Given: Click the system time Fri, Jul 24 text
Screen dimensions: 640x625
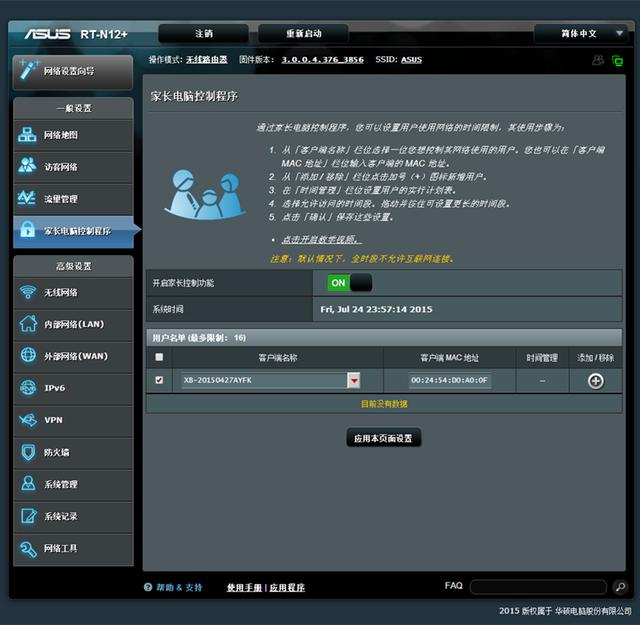Looking at the screenshot, I should (x=376, y=309).
